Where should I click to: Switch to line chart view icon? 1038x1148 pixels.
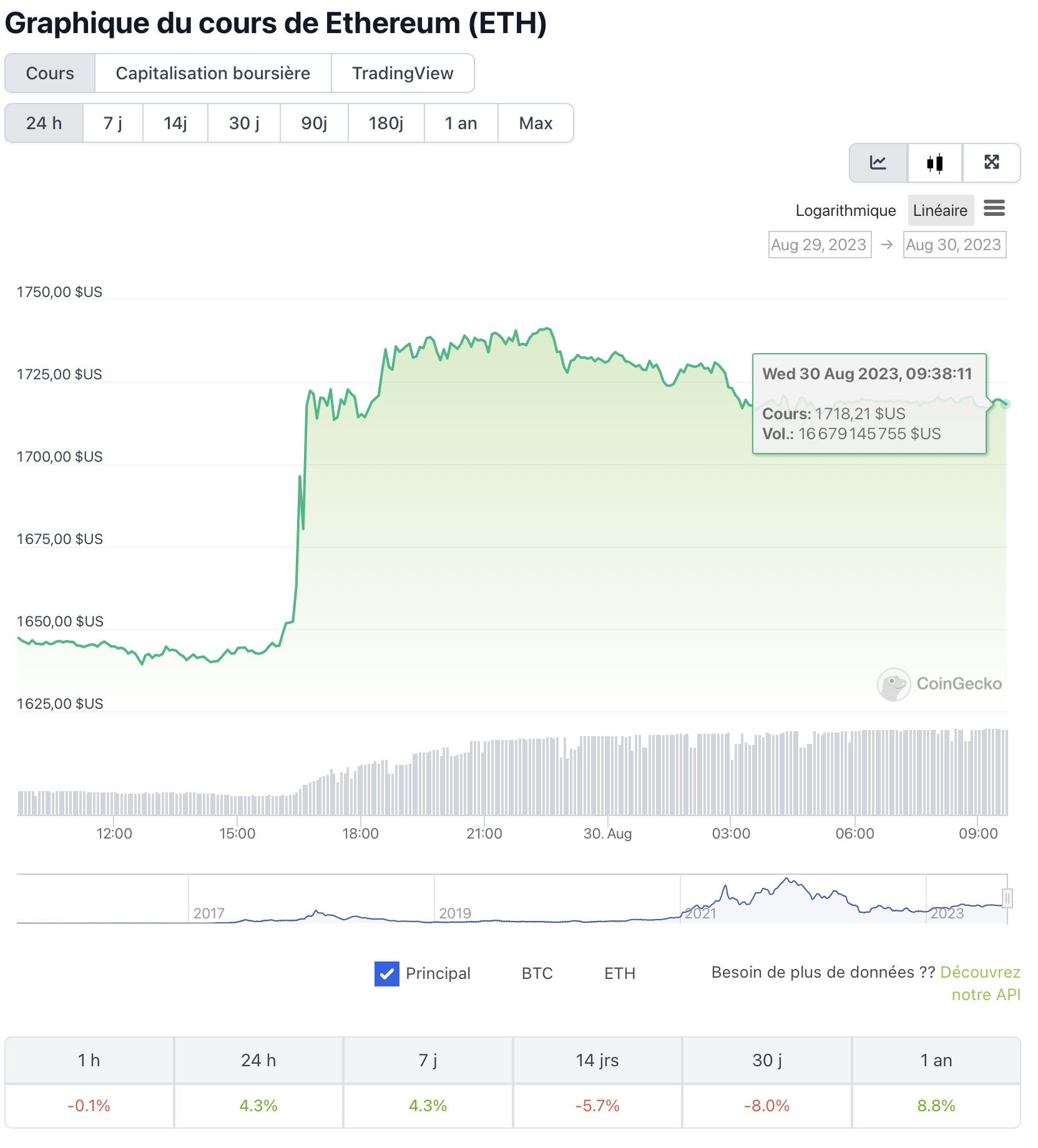pos(878,163)
